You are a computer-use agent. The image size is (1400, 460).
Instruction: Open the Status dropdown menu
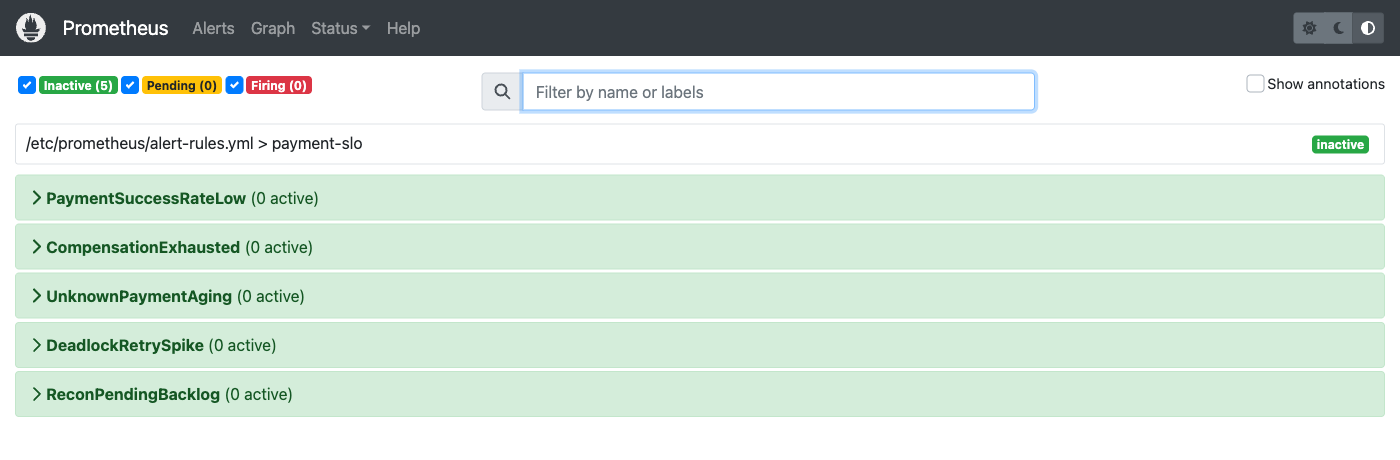340,28
